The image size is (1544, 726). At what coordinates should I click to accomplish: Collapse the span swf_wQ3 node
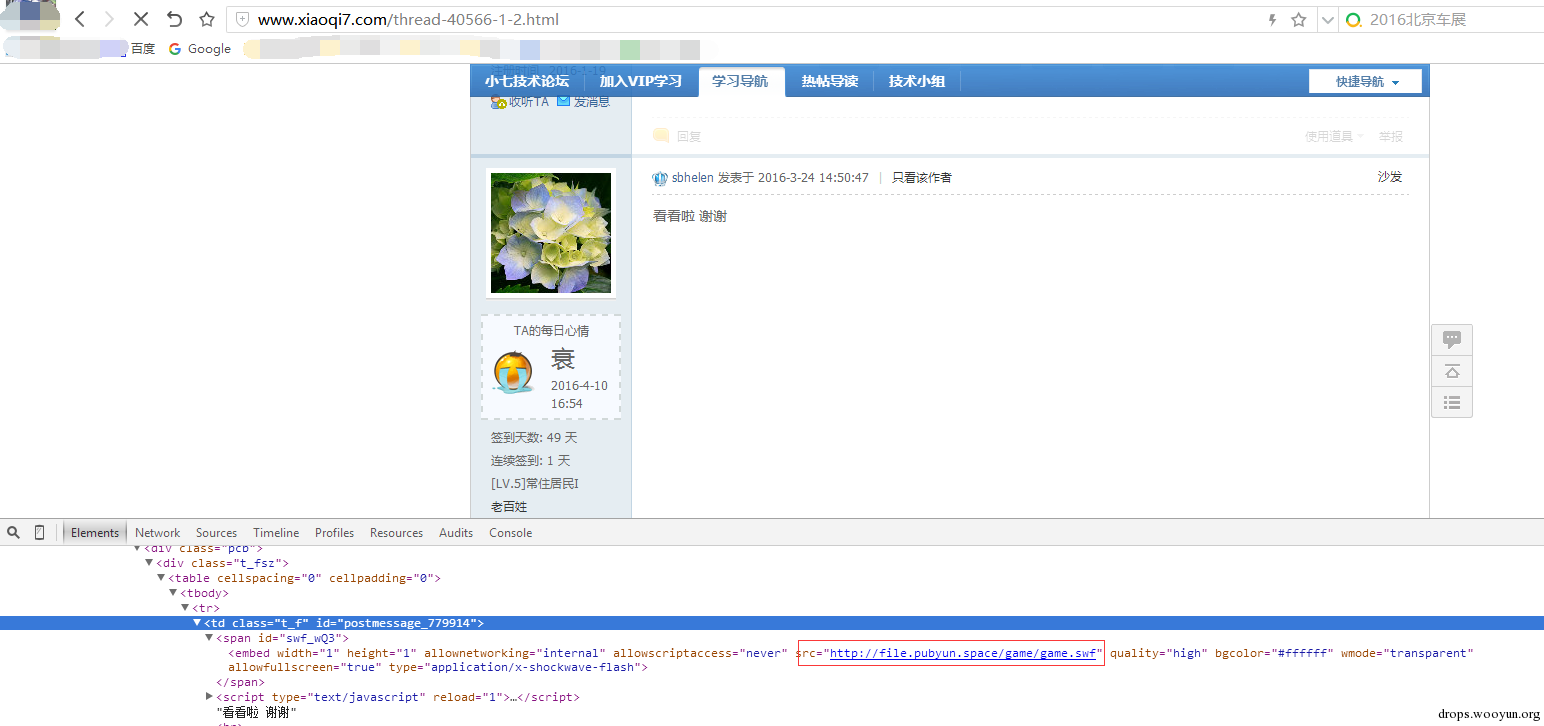tap(209, 638)
